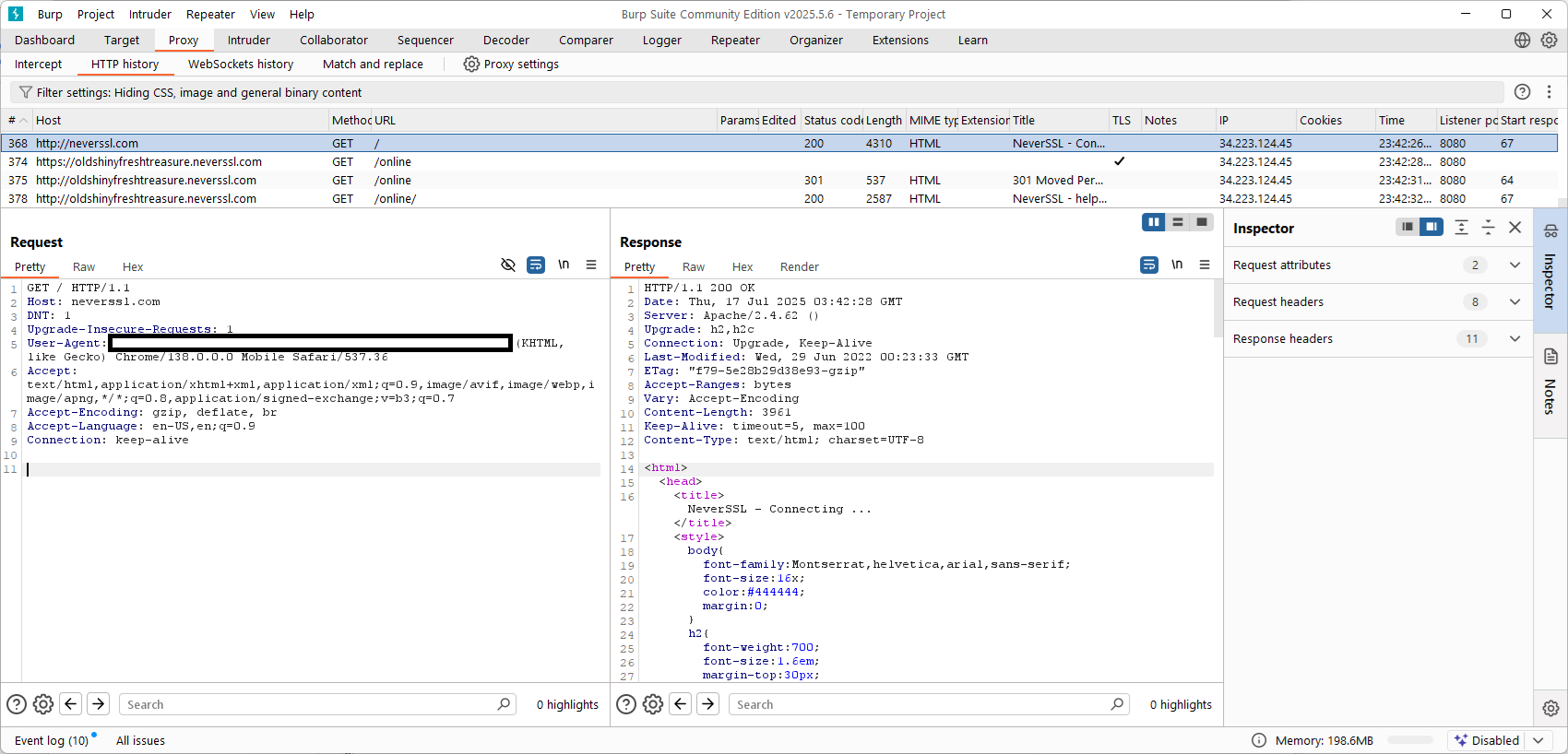
Task: Switch to side-by-side layout
Action: click(1154, 222)
